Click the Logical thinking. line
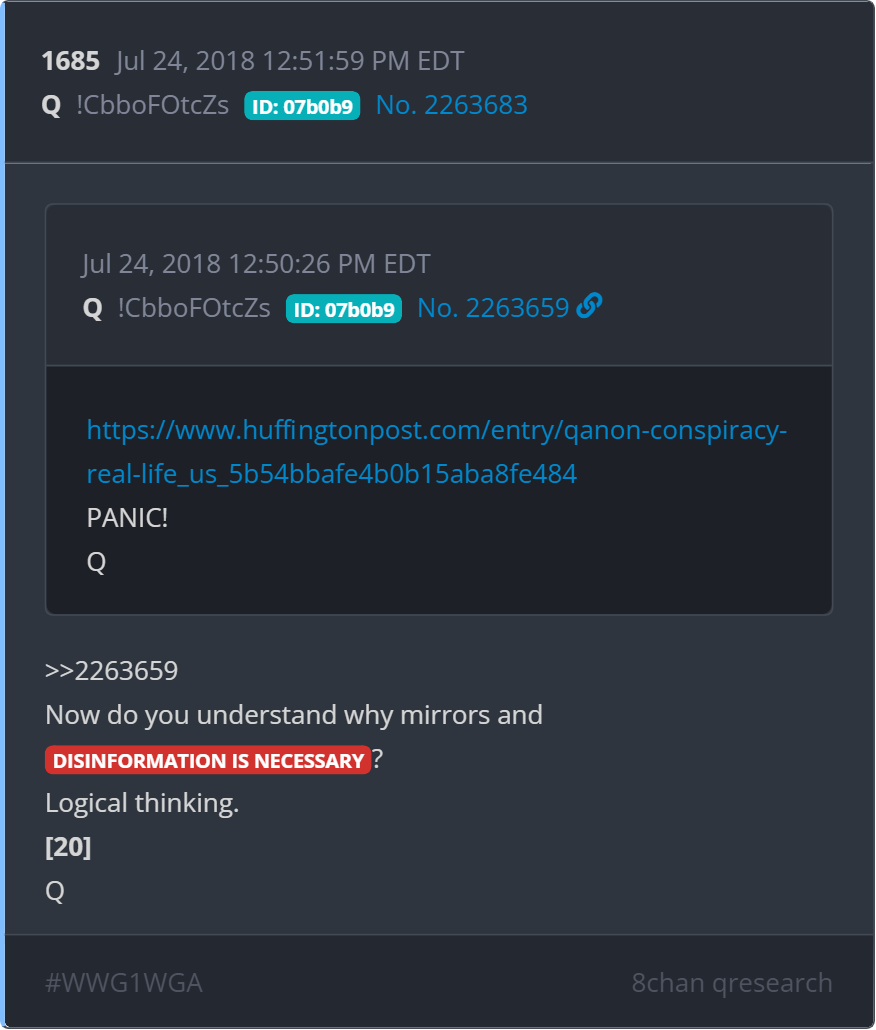 click(142, 803)
